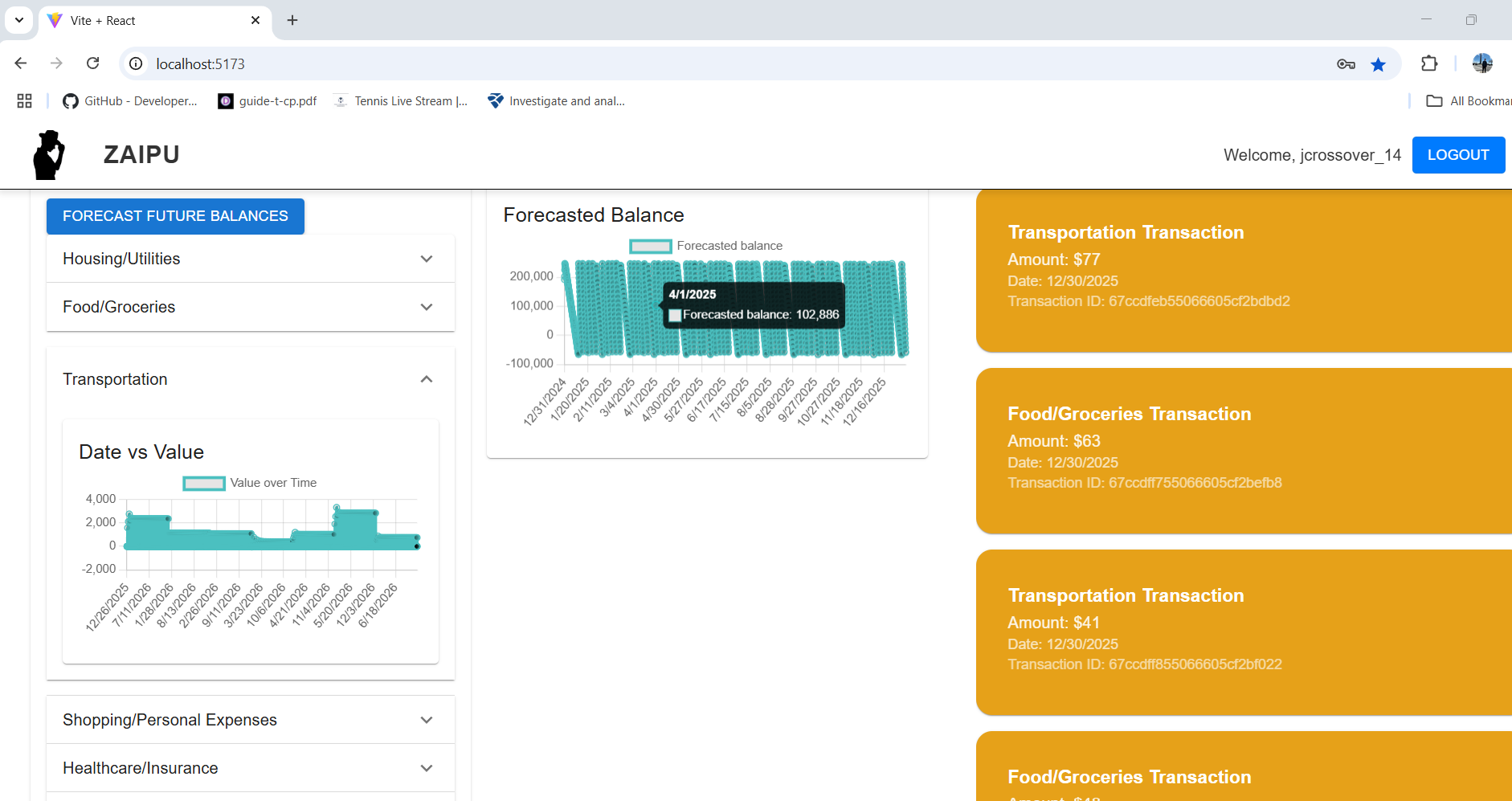
Task: Open the Chrome profile avatar
Action: (x=1482, y=63)
